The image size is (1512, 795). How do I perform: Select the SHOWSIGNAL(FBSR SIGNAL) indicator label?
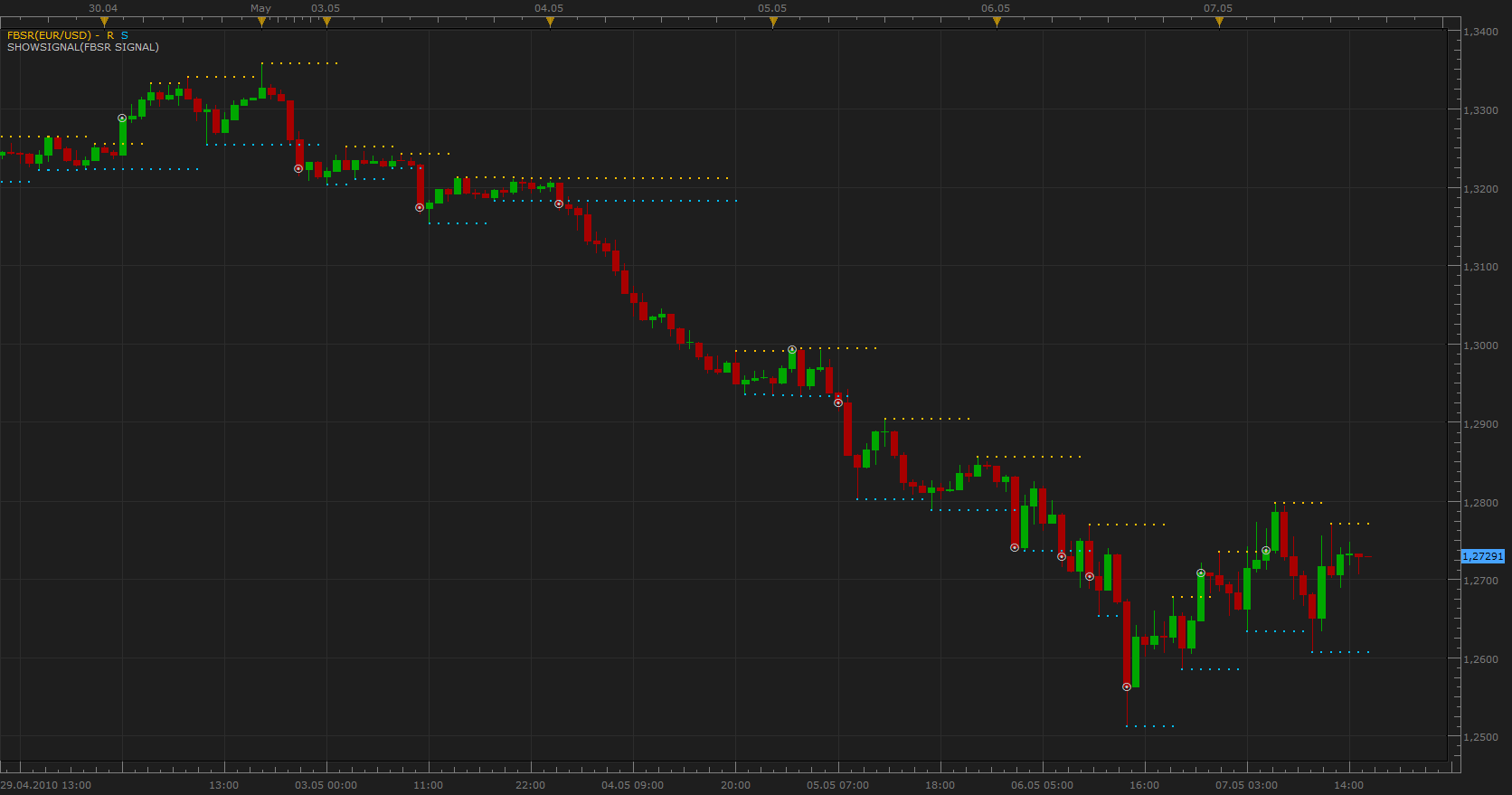click(x=83, y=47)
